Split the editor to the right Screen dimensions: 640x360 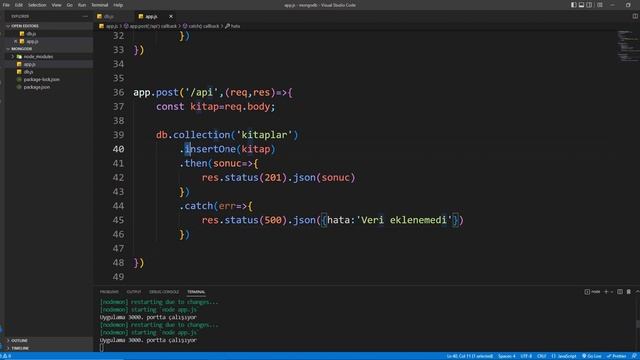pos(635,16)
